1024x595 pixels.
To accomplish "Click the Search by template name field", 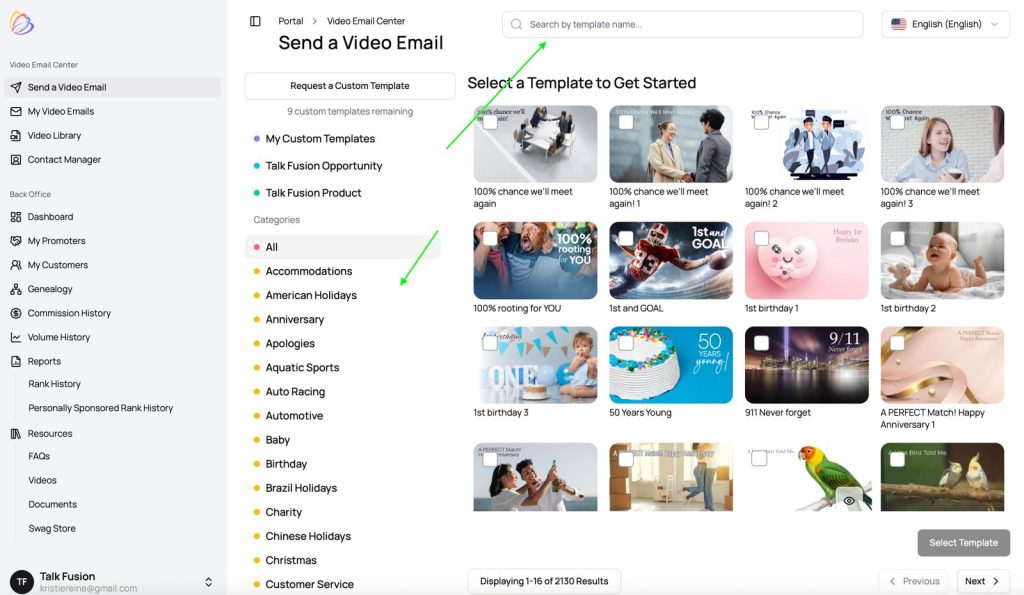I will [690, 24].
